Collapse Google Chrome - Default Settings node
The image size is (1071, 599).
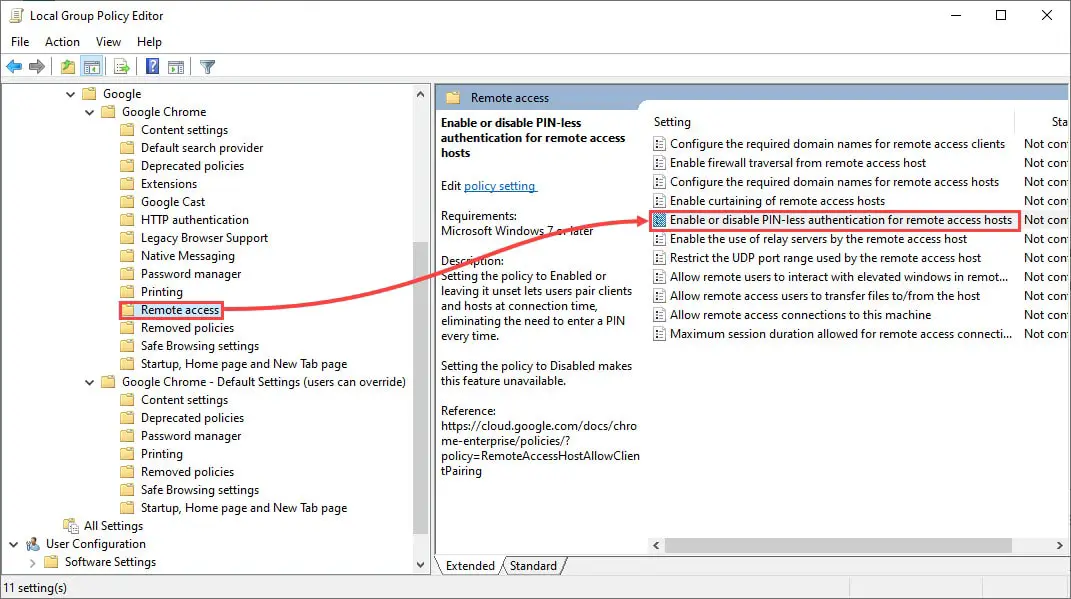point(89,382)
